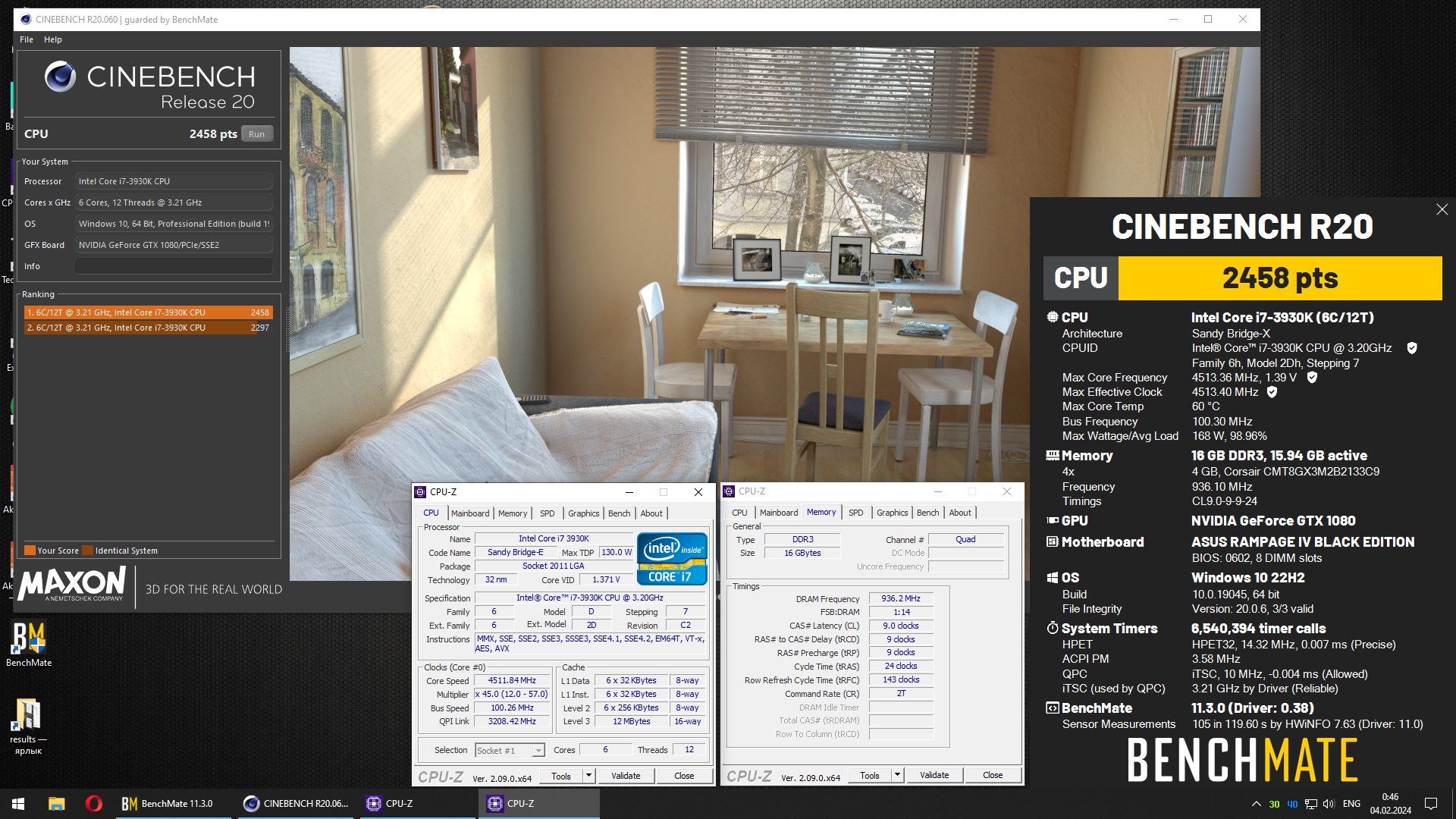Screen dimensions: 1456x819
Task: Open the Help menu in Cinebench
Action: tap(52, 39)
